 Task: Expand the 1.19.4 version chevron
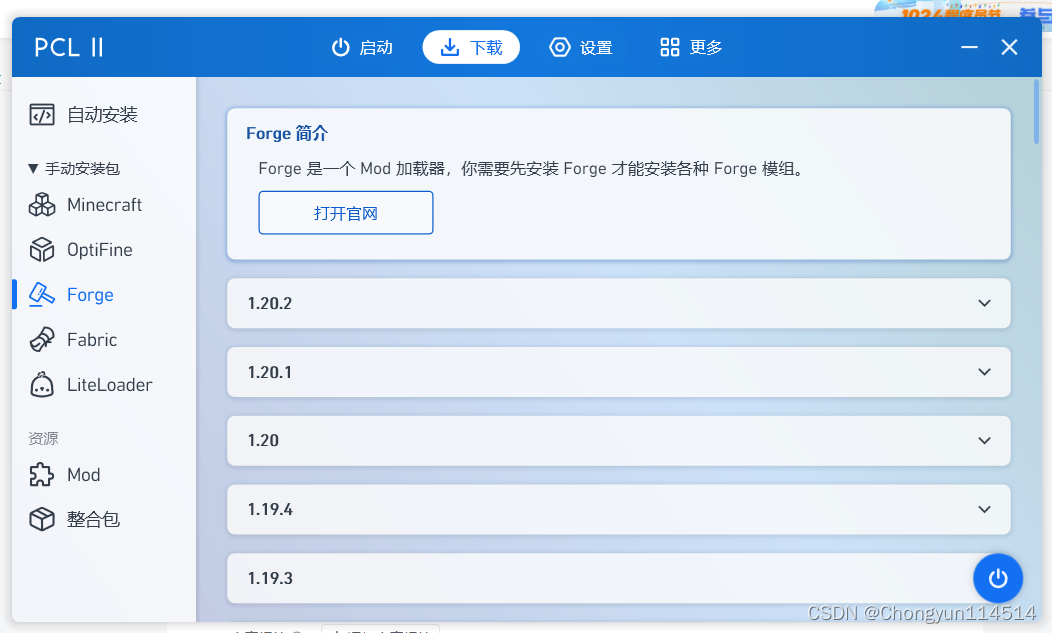tap(984, 509)
